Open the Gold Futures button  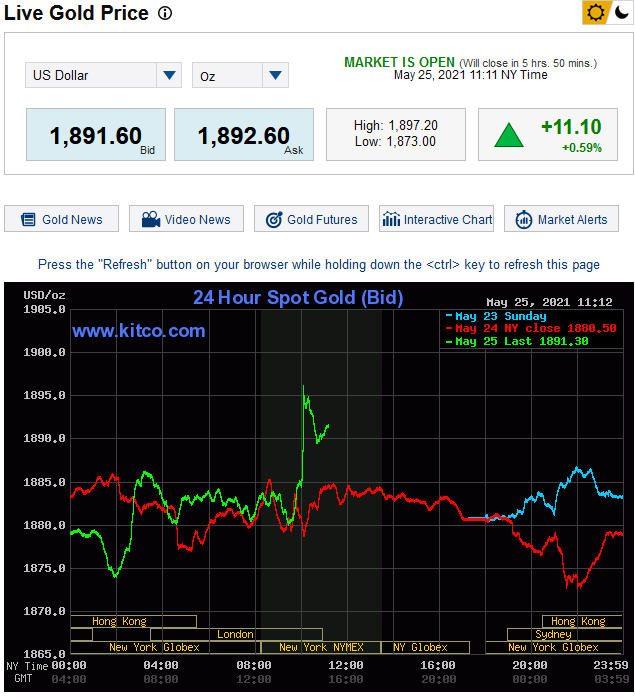pos(311,219)
